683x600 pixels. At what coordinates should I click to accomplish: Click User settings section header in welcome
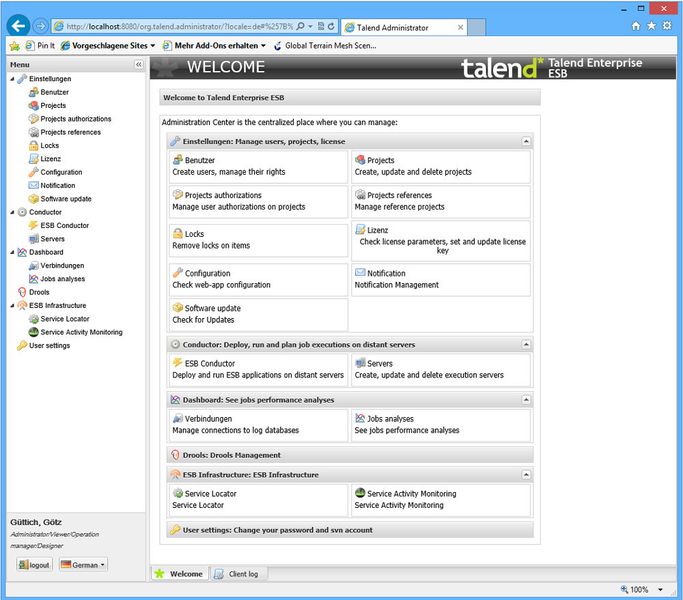[350, 530]
